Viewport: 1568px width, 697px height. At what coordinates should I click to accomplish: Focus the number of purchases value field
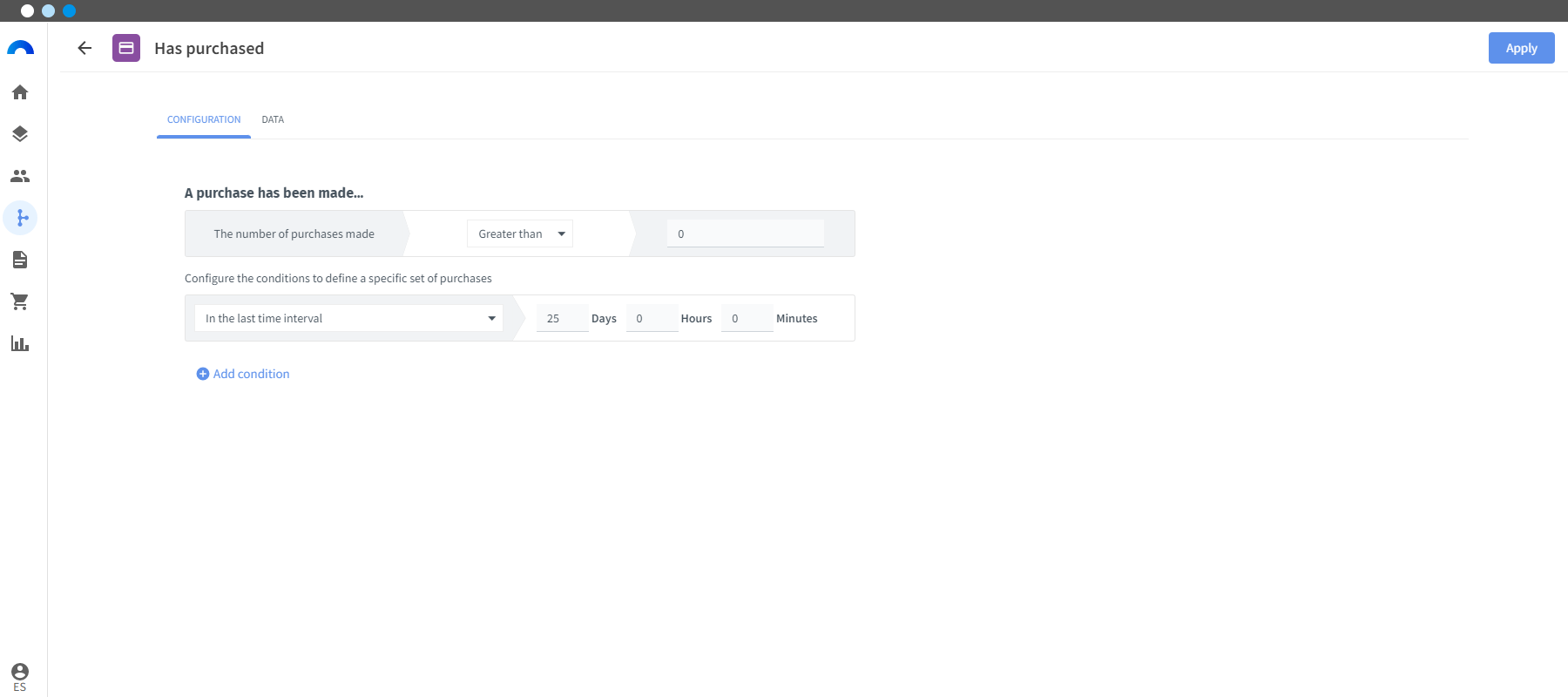[746, 233]
